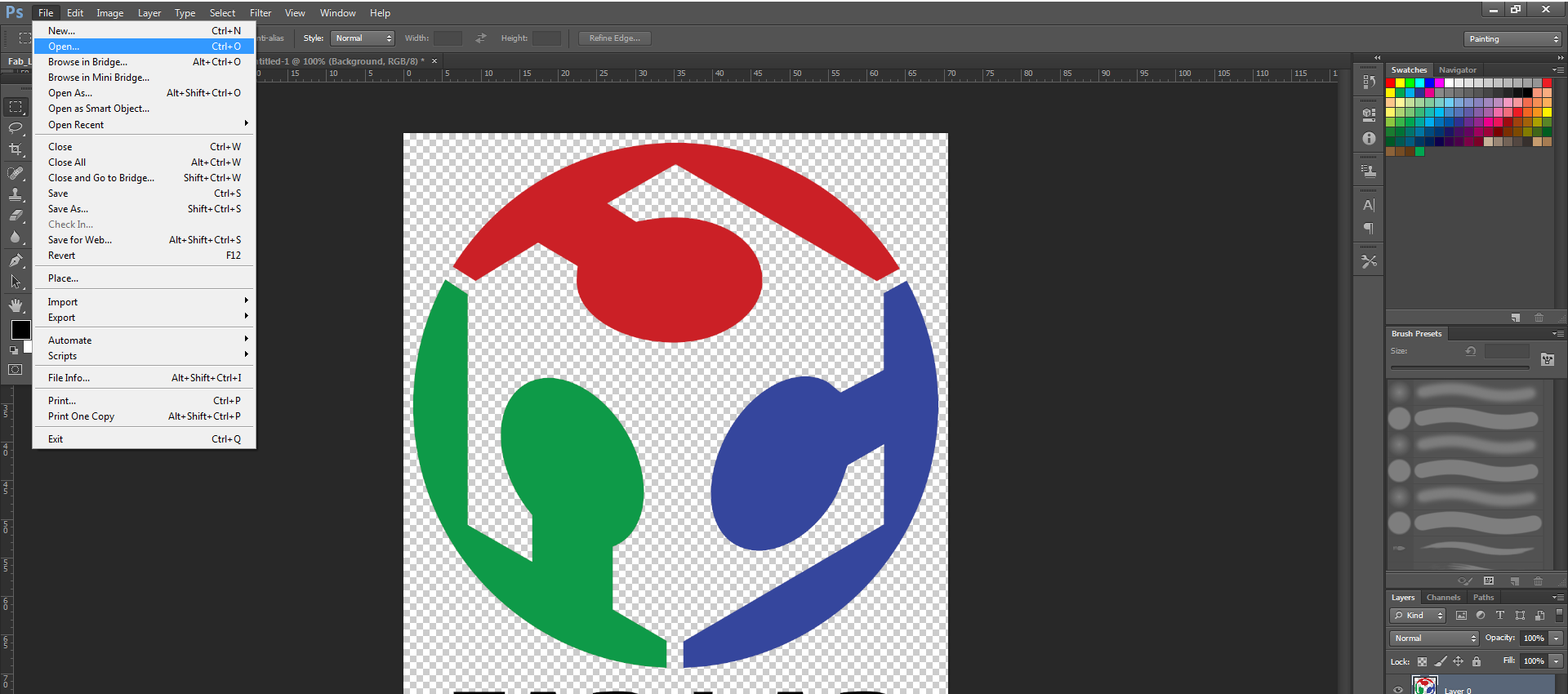The image size is (1568, 694).
Task: Choose Open... from File menu
Action: (144, 47)
